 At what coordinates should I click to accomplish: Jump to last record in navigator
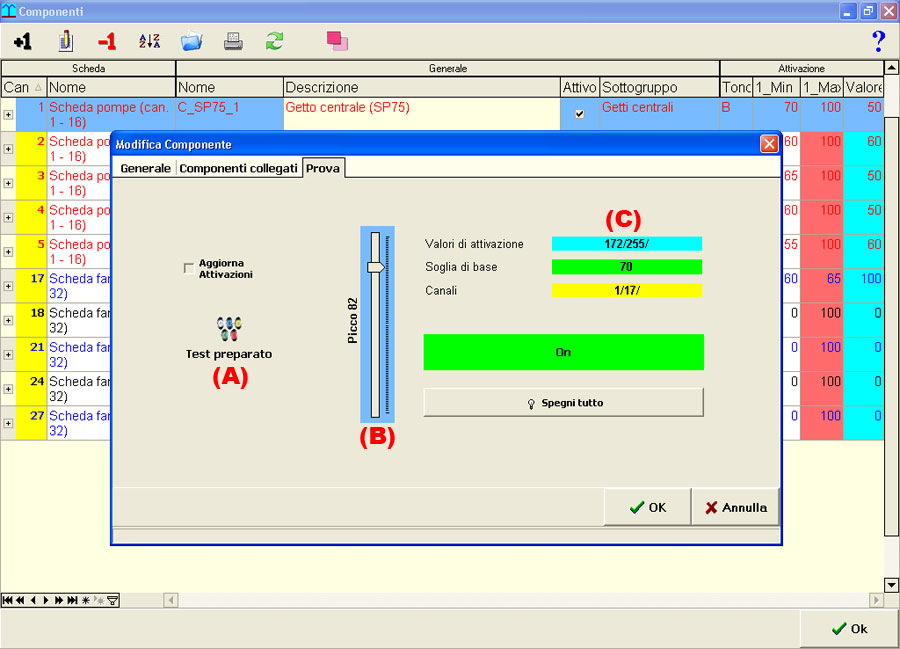click(x=72, y=600)
